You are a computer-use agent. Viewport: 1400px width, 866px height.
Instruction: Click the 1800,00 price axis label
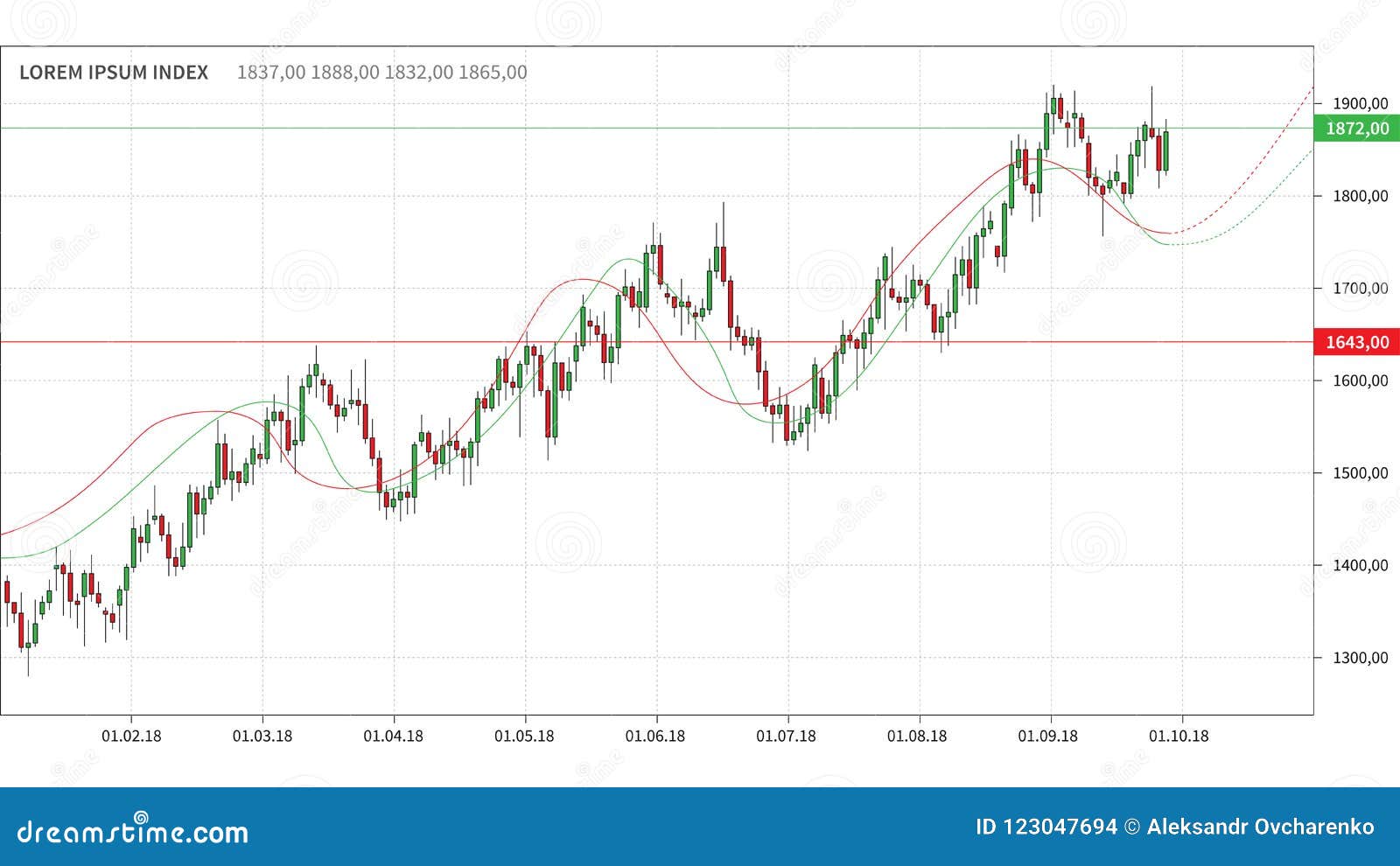click(1360, 196)
